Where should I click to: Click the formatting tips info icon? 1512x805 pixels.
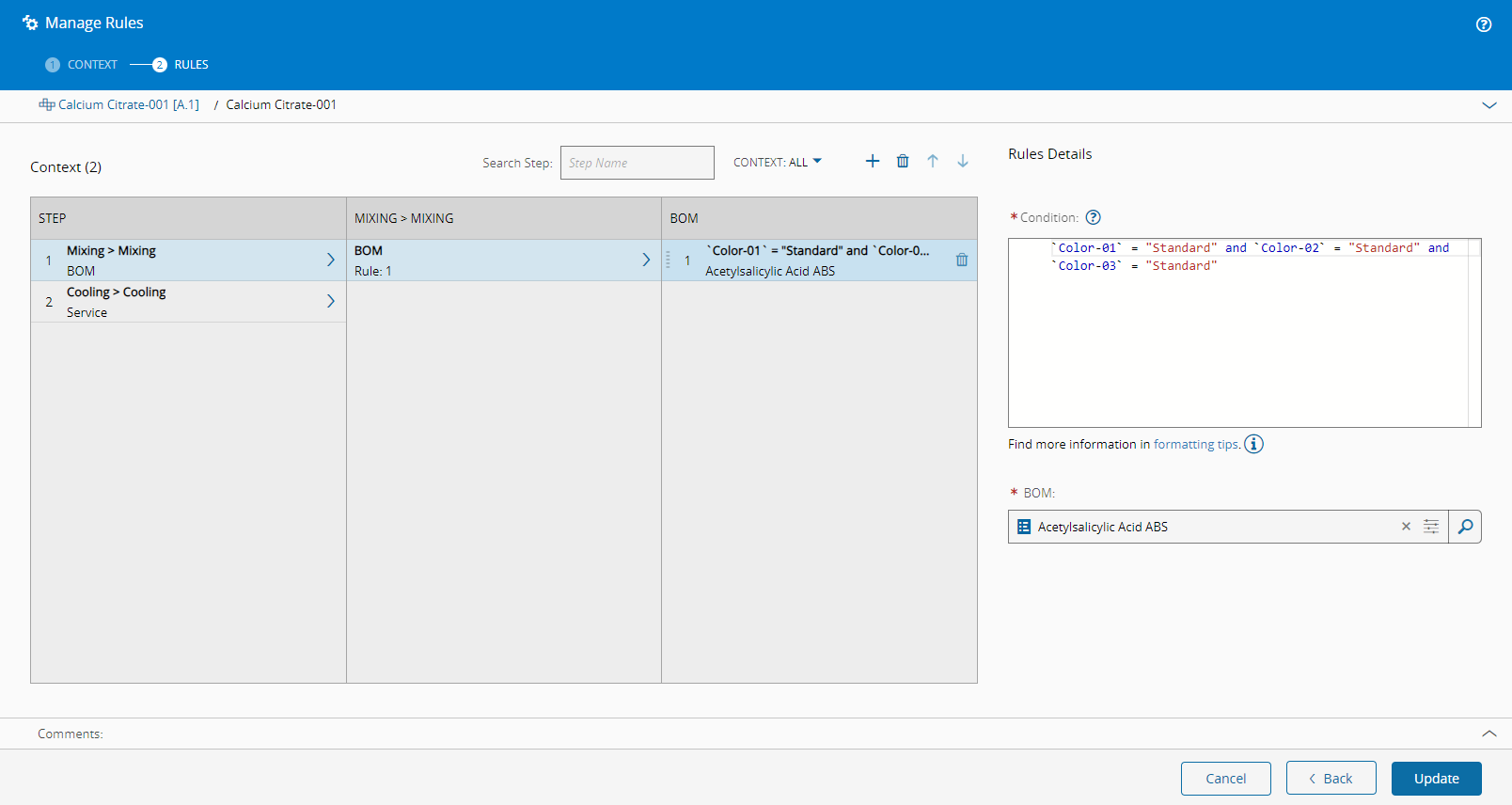tap(1253, 444)
